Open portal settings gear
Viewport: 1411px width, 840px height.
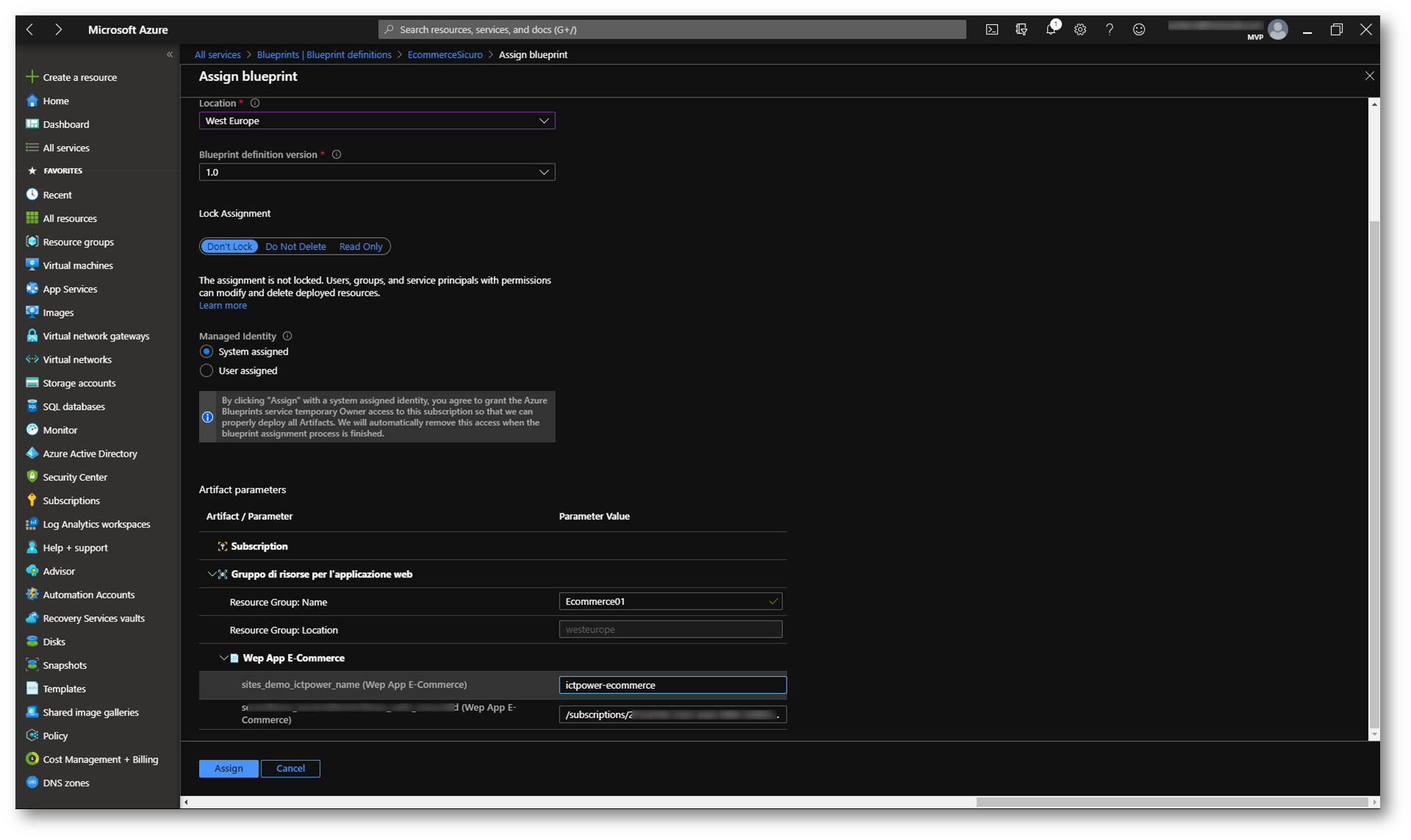1080,29
